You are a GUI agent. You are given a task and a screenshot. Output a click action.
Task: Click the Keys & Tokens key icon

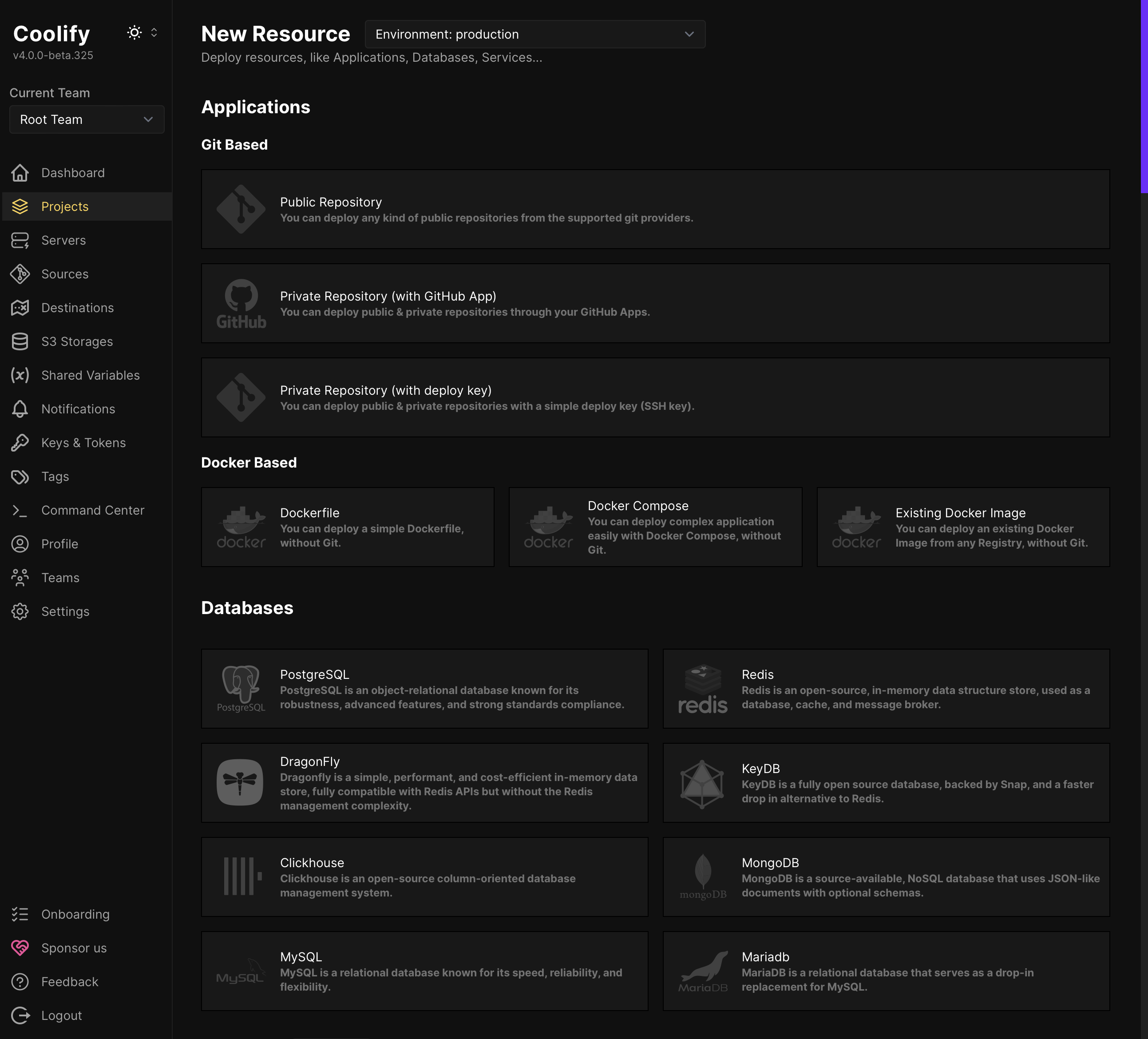coord(20,443)
